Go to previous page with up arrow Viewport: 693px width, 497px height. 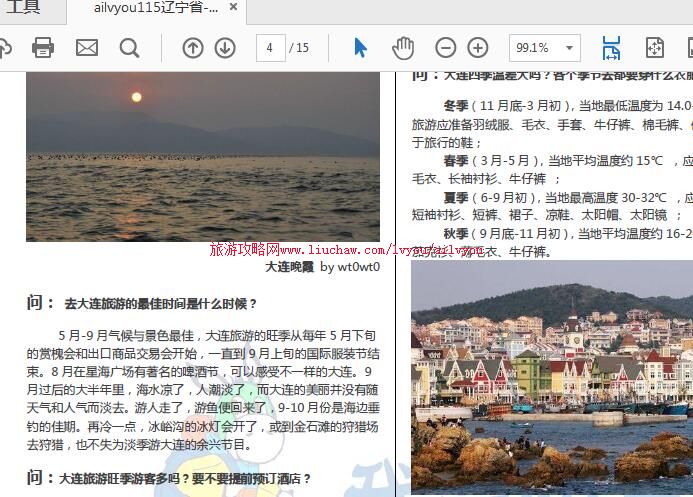coord(193,47)
